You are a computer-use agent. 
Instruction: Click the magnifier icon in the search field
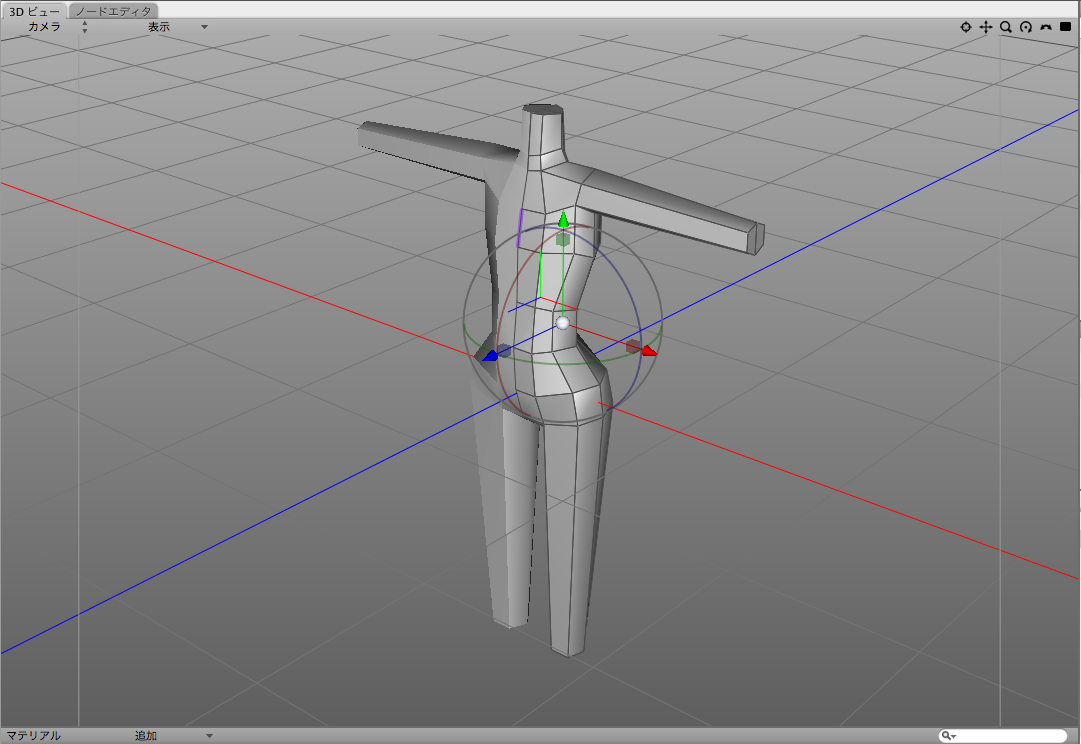948,735
